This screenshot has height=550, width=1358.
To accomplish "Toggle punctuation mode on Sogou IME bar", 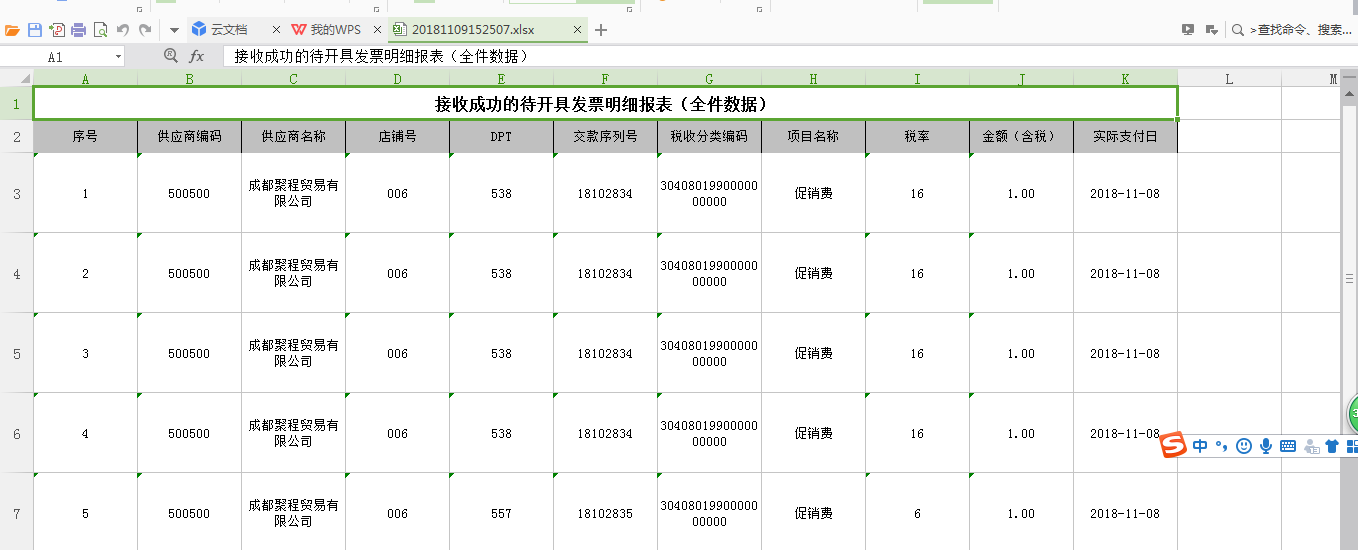I will pyautogui.click(x=1222, y=446).
